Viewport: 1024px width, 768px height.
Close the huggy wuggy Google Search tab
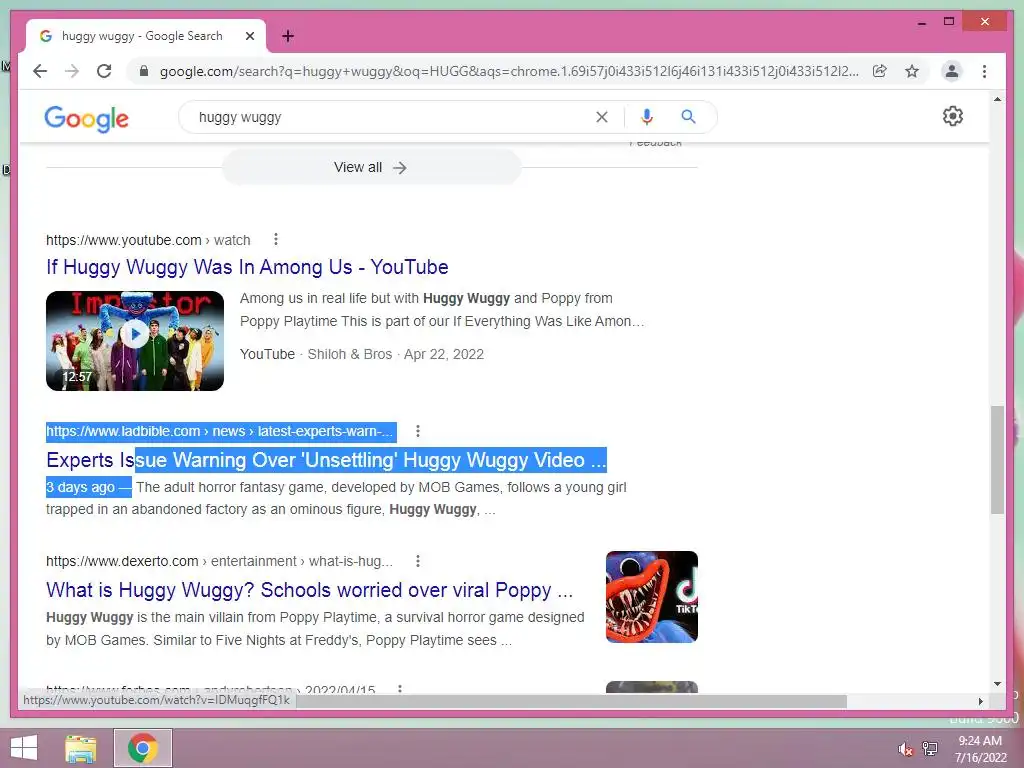249,36
